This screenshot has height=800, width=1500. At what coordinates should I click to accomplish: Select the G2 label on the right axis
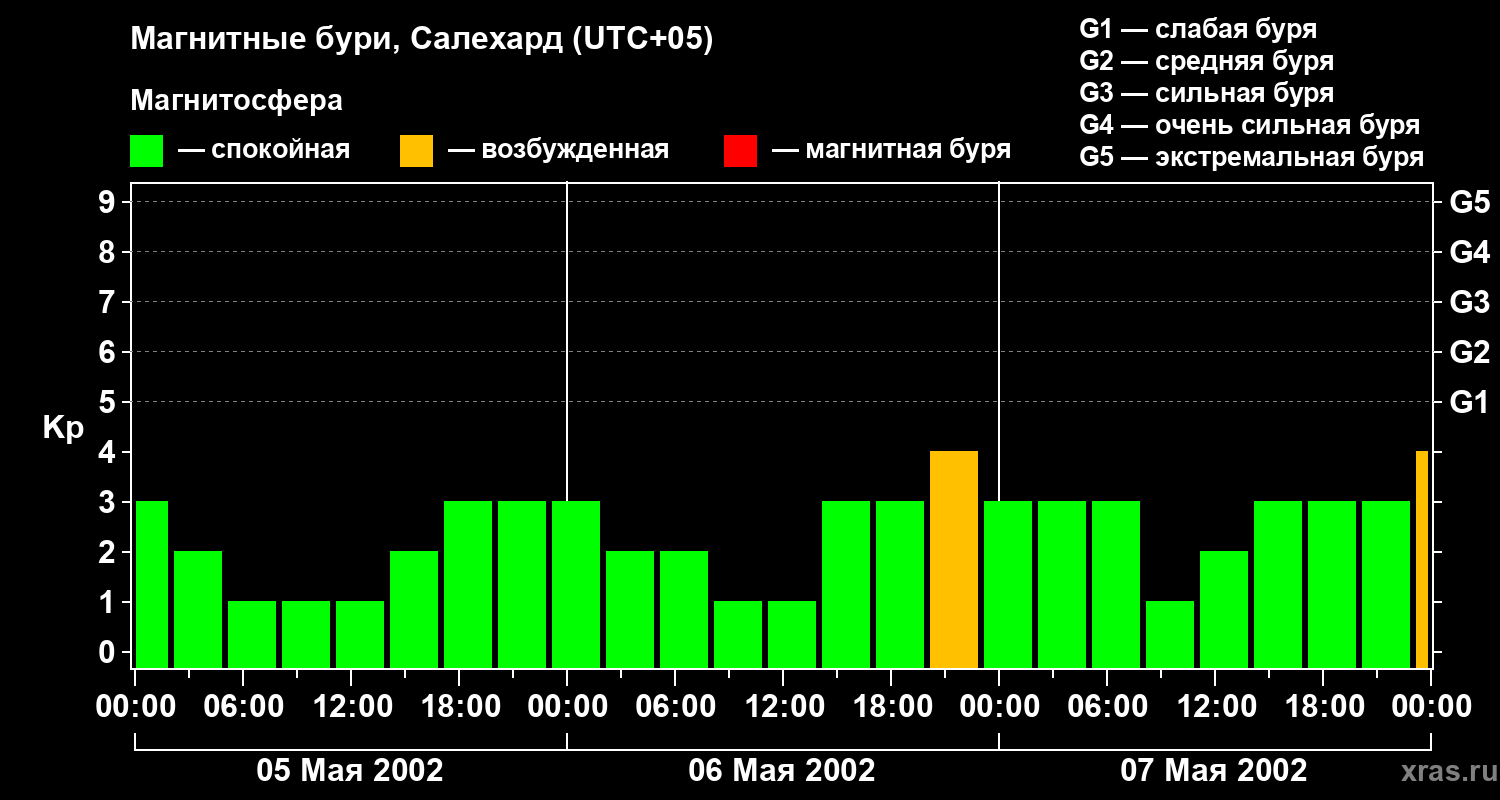click(1470, 352)
